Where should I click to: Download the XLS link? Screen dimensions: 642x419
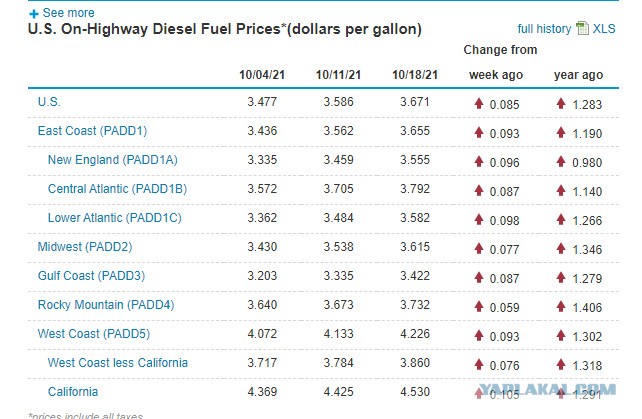click(604, 29)
